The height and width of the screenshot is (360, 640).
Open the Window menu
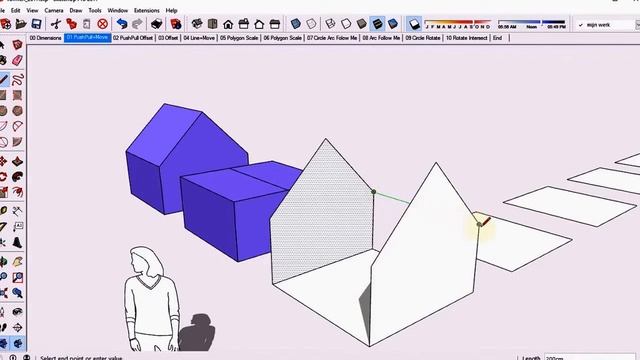pyautogui.click(x=118, y=10)
